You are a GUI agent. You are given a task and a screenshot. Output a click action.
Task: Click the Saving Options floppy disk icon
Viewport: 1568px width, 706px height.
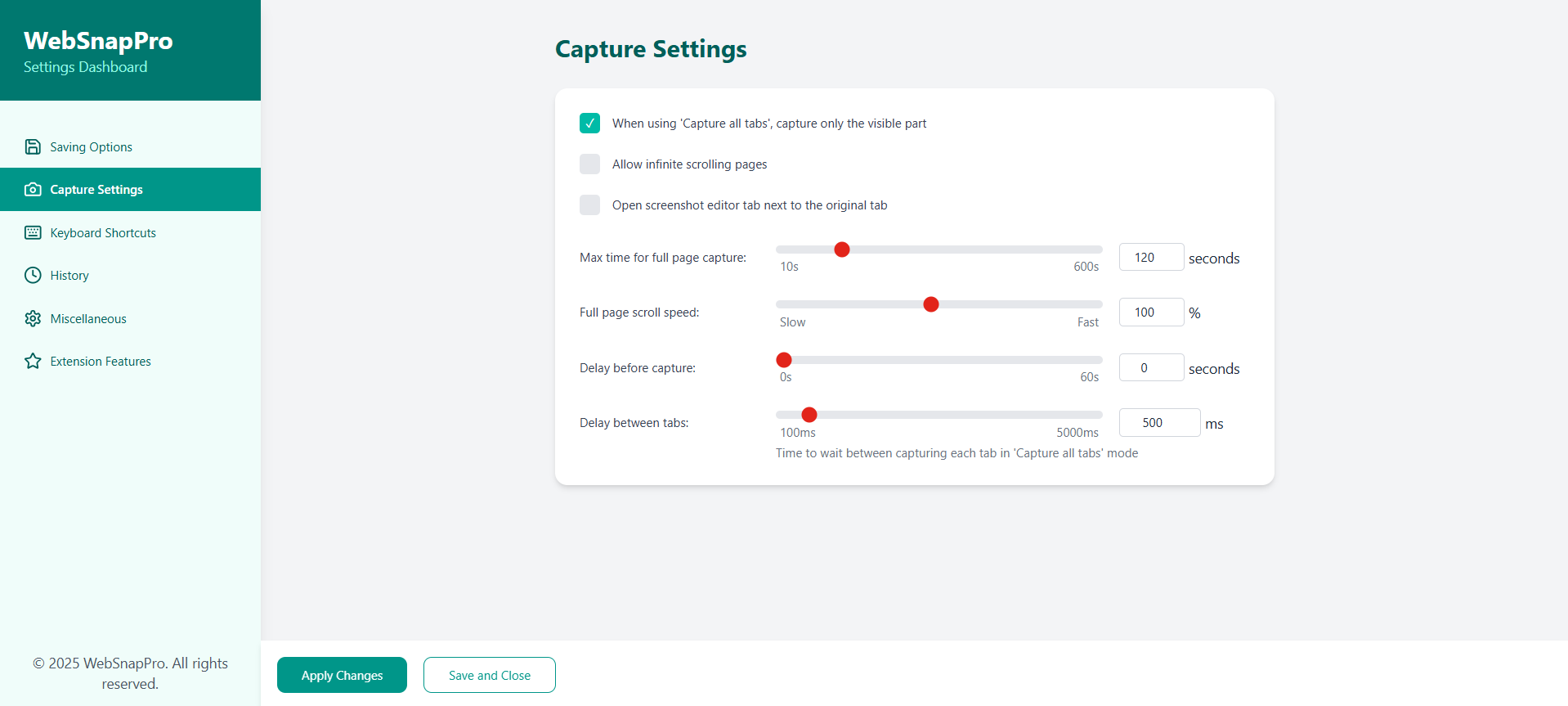pos(33,147)
